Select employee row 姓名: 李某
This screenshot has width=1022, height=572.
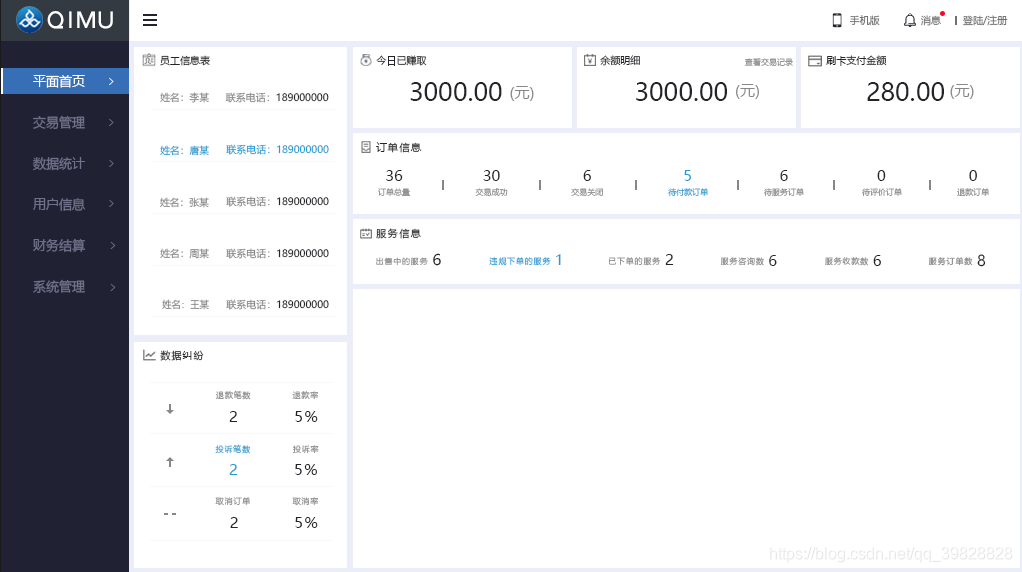[244, 98]
